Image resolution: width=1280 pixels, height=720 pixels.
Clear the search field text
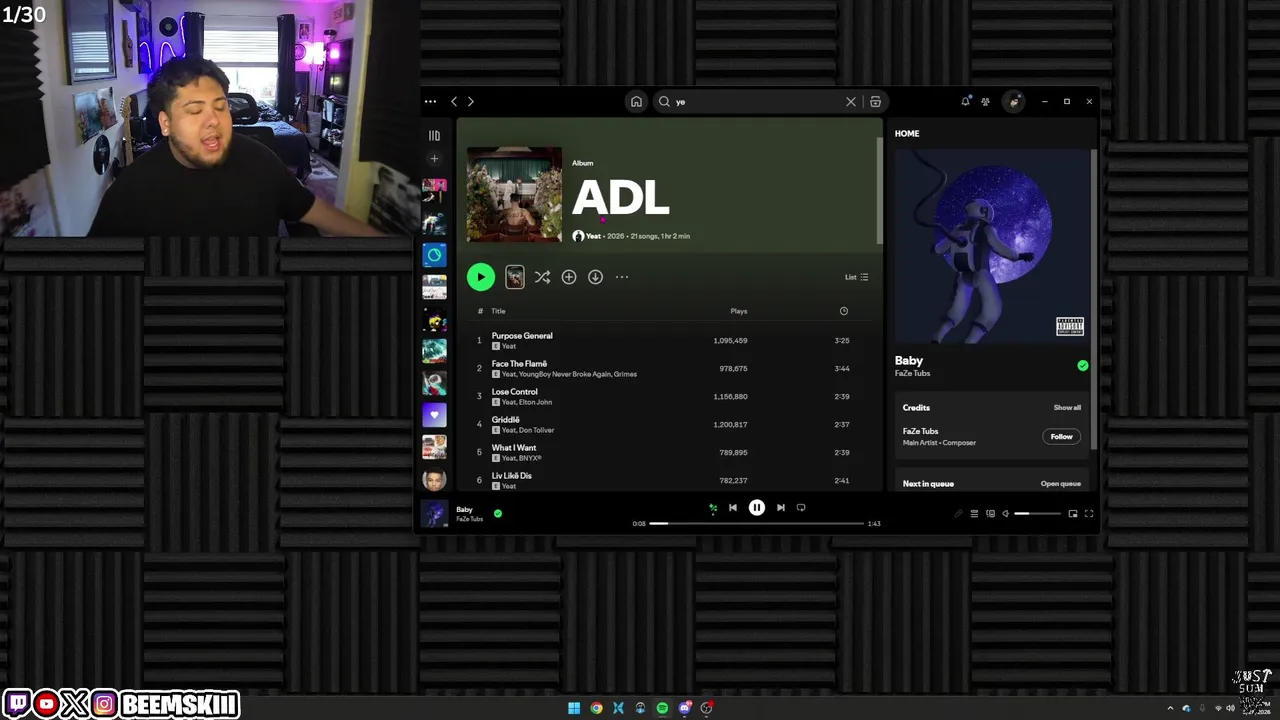851,101
